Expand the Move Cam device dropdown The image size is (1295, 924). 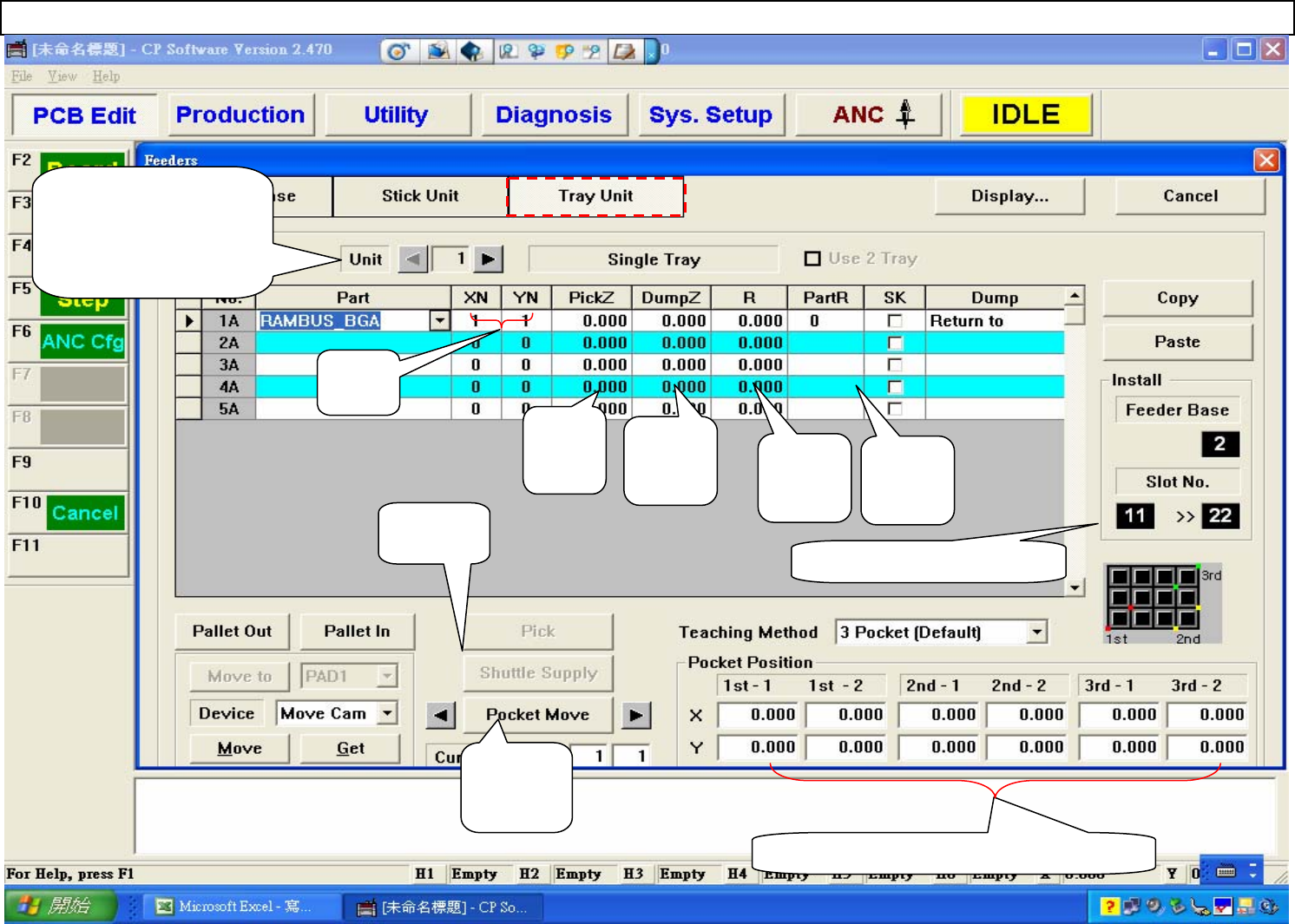point(387,713)
